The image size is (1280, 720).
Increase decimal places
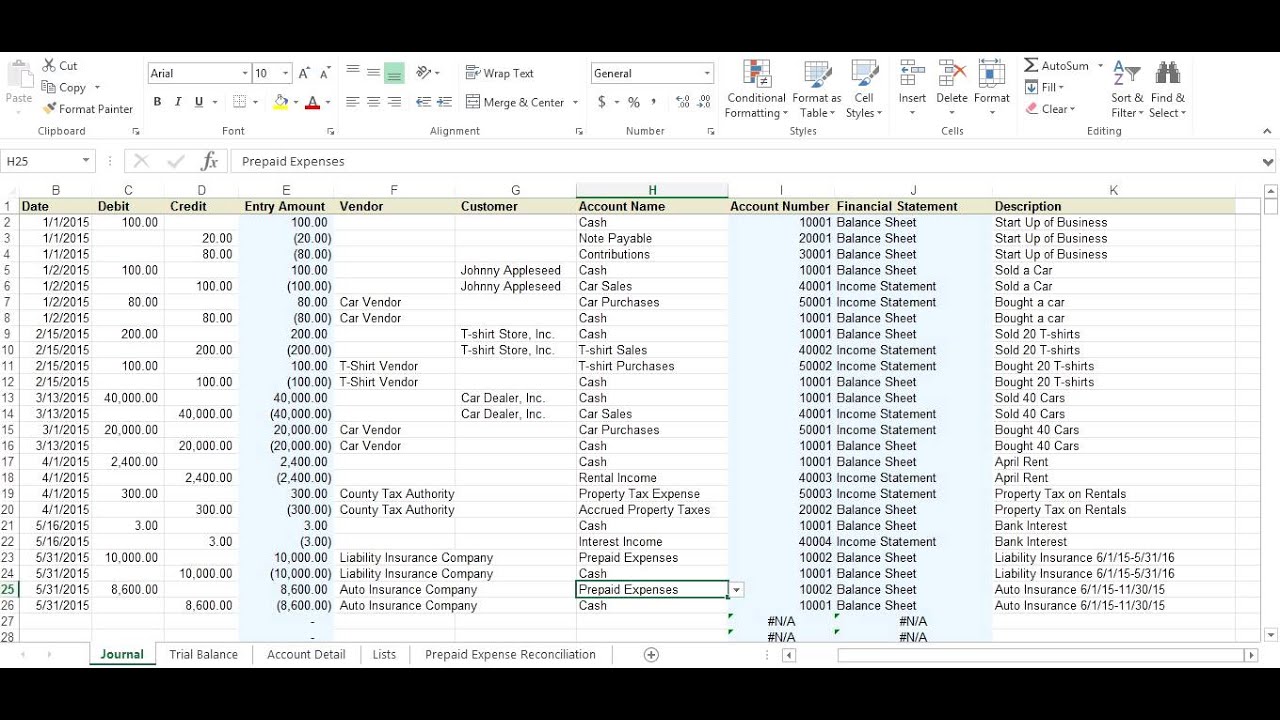click(683, 102)
